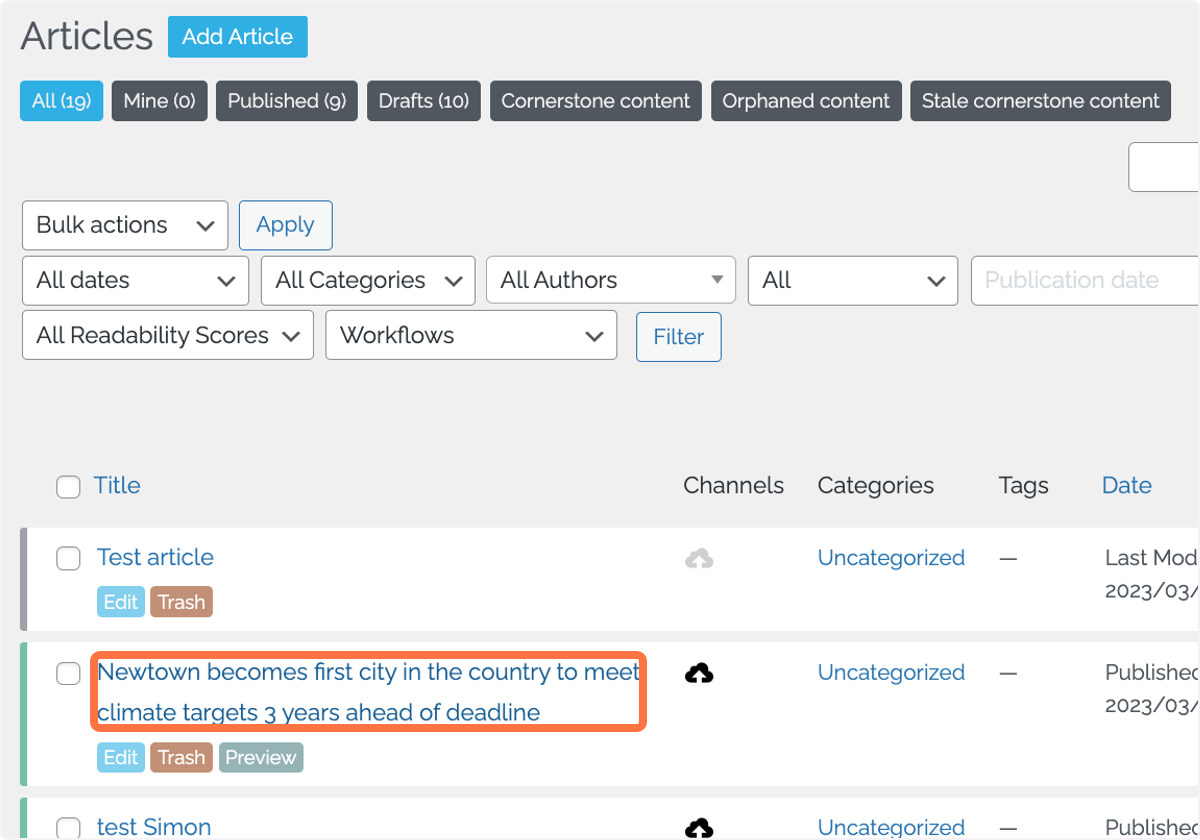1200x840 pixels.
Task: Open the Test article title link
Action: (155, 557)
